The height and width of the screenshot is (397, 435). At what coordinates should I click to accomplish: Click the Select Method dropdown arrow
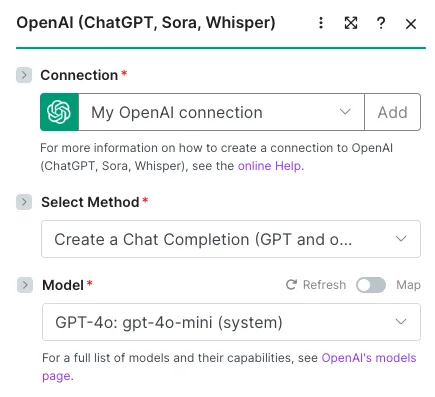coord(401,238)
